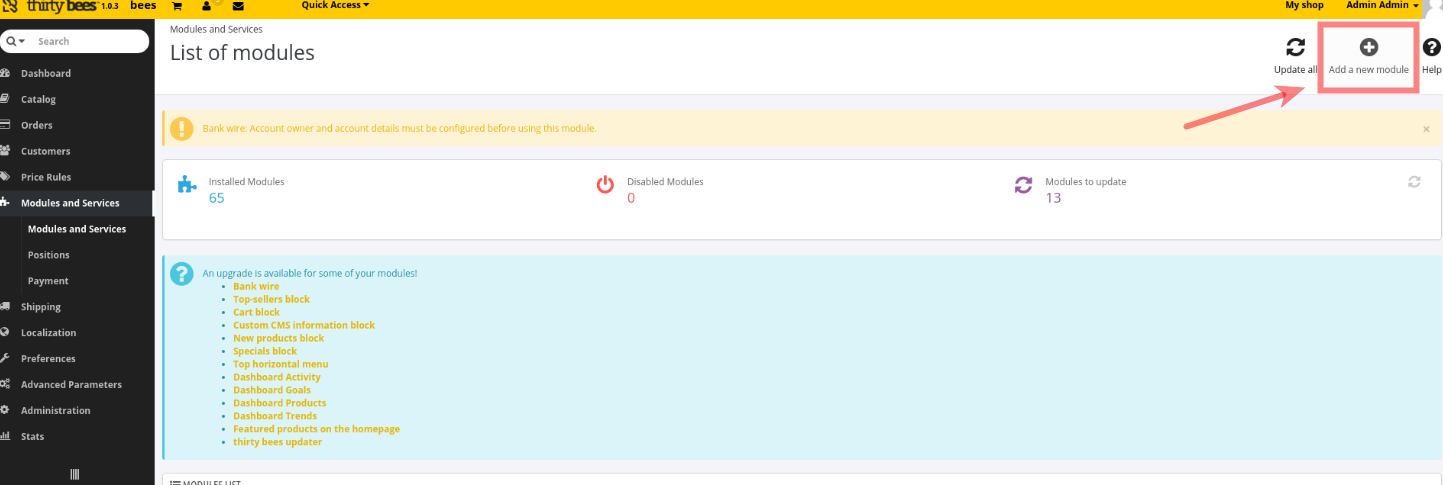Click the Add a new module icon
The image size is (1443, 485).
[x=1368, y=47]
